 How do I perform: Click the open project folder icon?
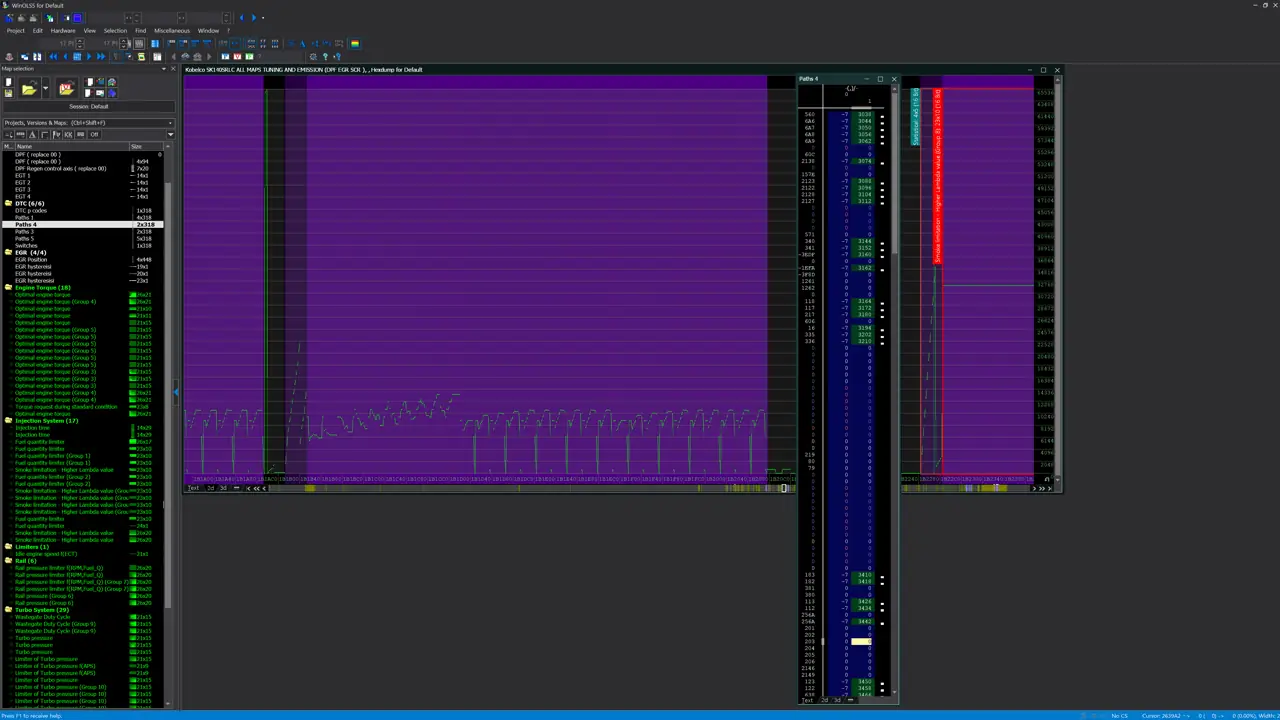pyautogui.click(x=29, y=90)
